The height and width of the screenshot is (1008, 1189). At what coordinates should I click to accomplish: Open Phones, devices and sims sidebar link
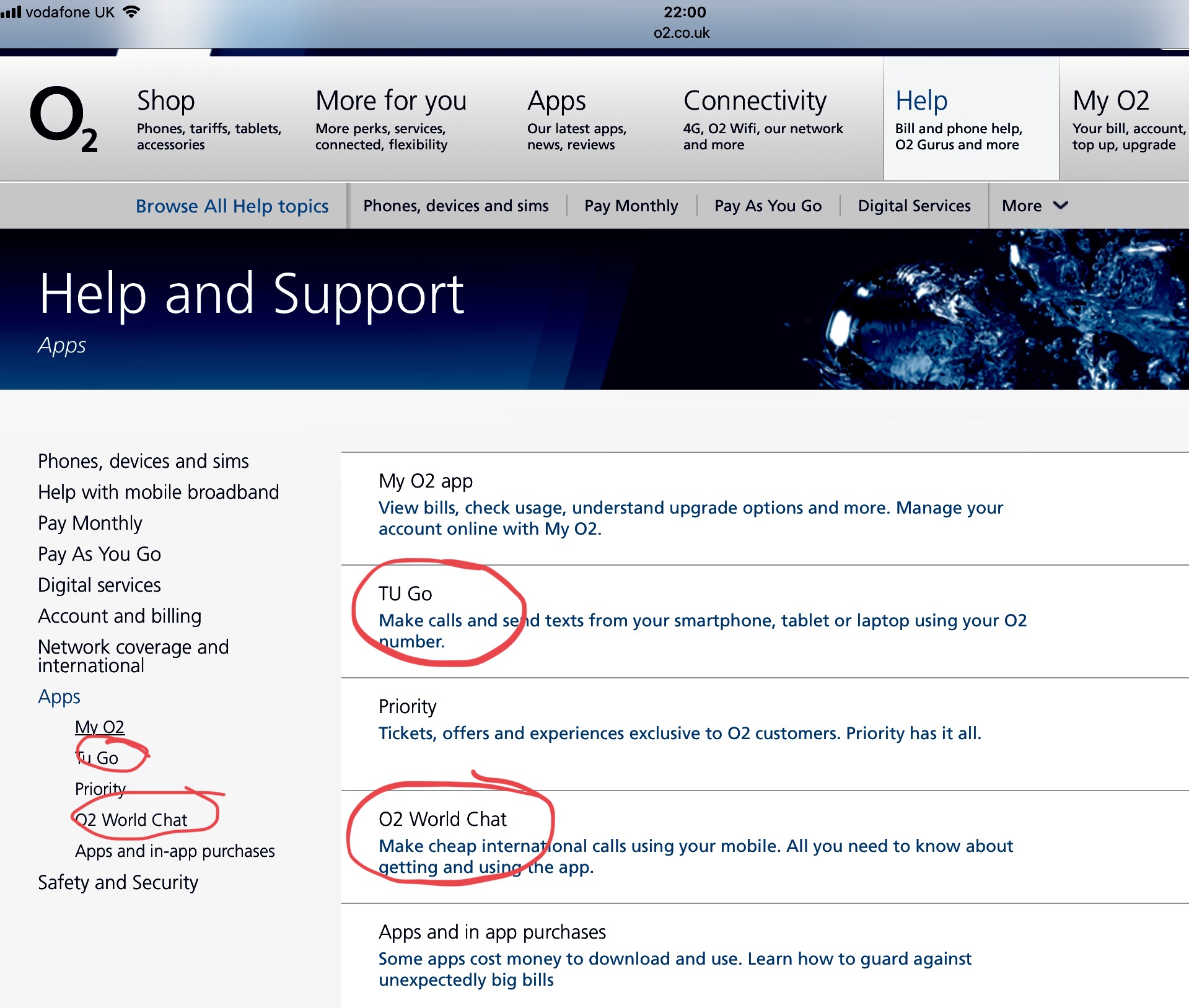tap(143, 461)
